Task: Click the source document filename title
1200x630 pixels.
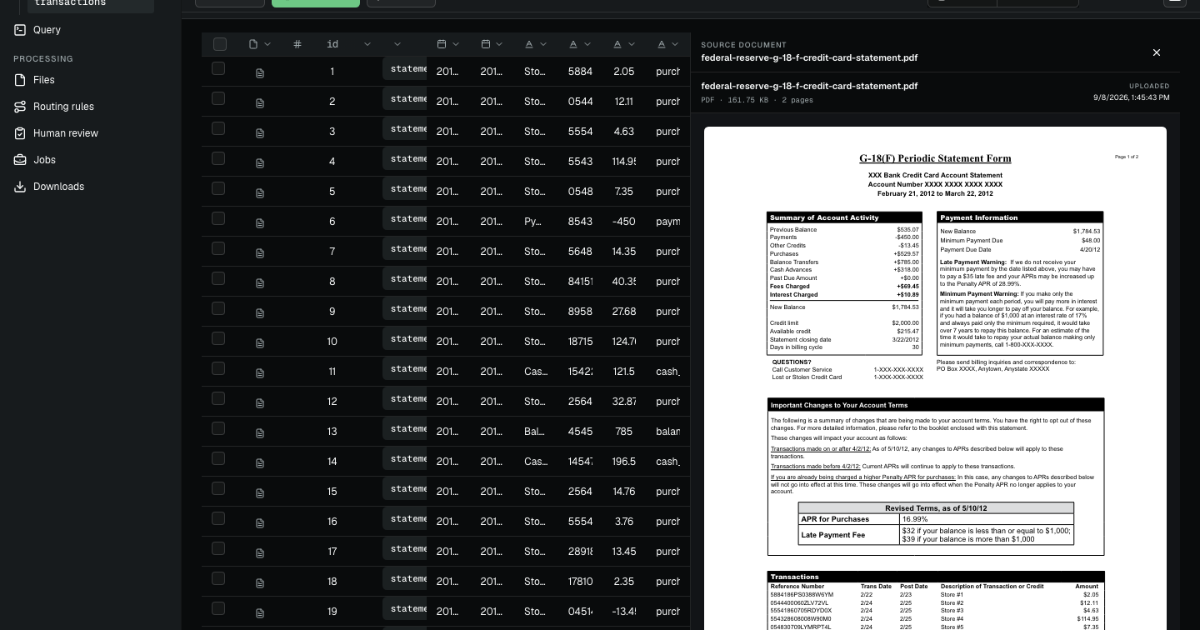Action: pos(809,58)
